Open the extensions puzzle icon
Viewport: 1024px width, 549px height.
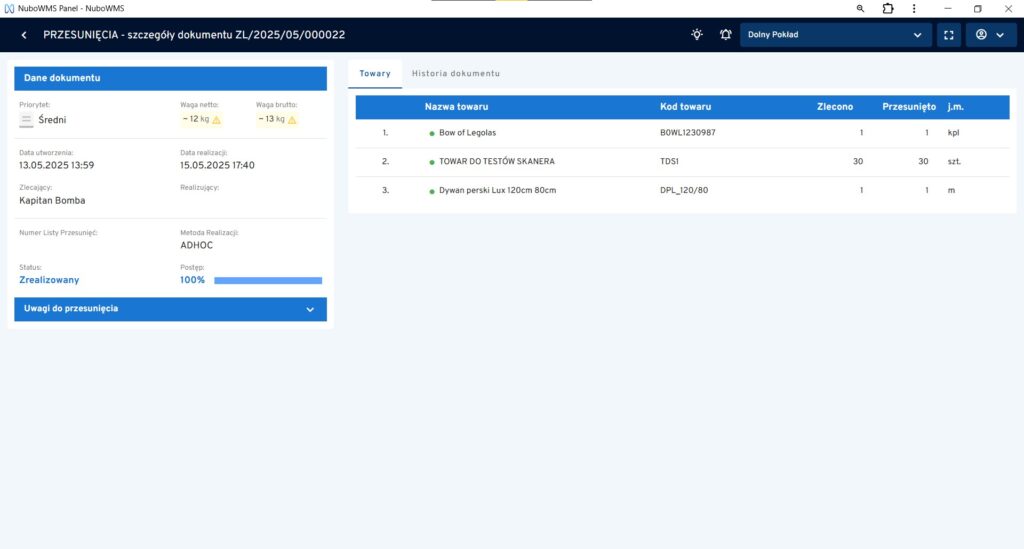(x=888, y=8)
